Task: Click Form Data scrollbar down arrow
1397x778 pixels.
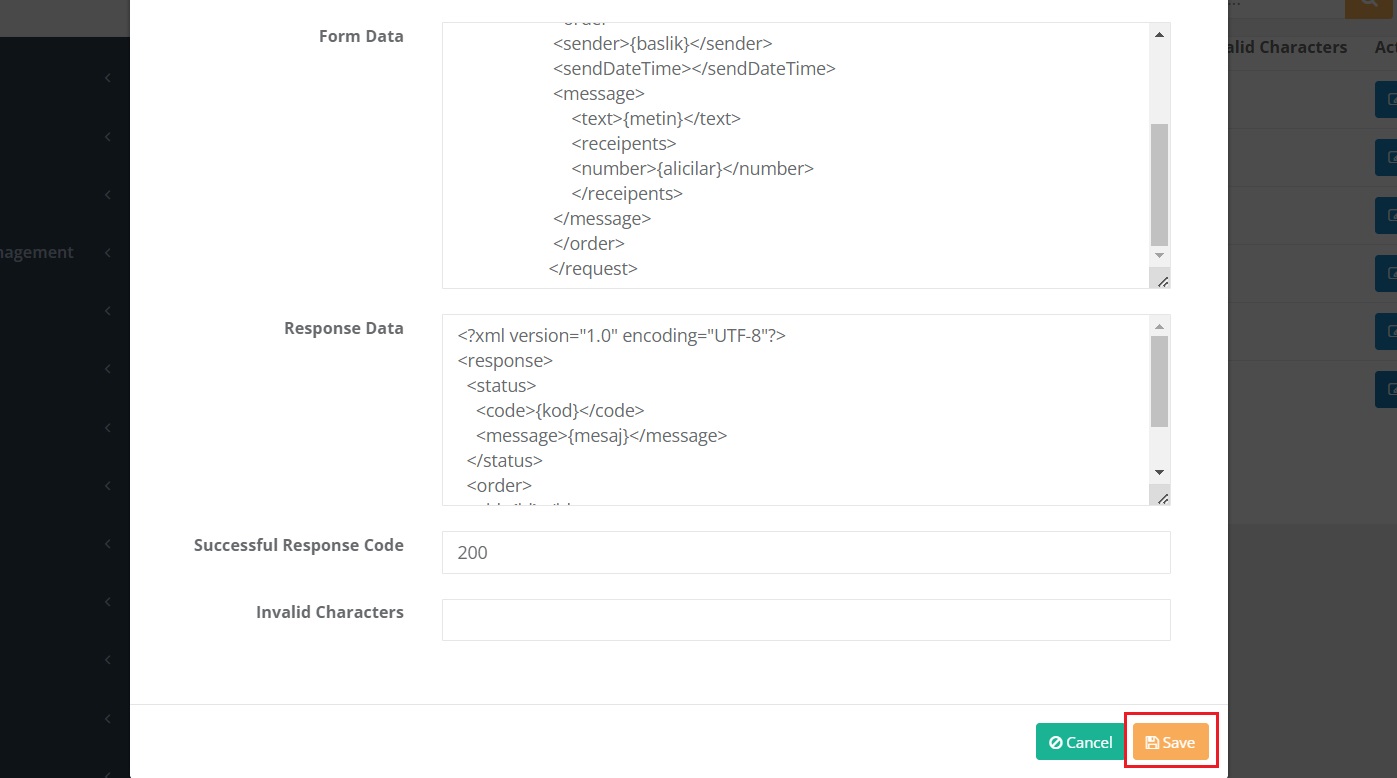Action: [x=1159, y=257]
